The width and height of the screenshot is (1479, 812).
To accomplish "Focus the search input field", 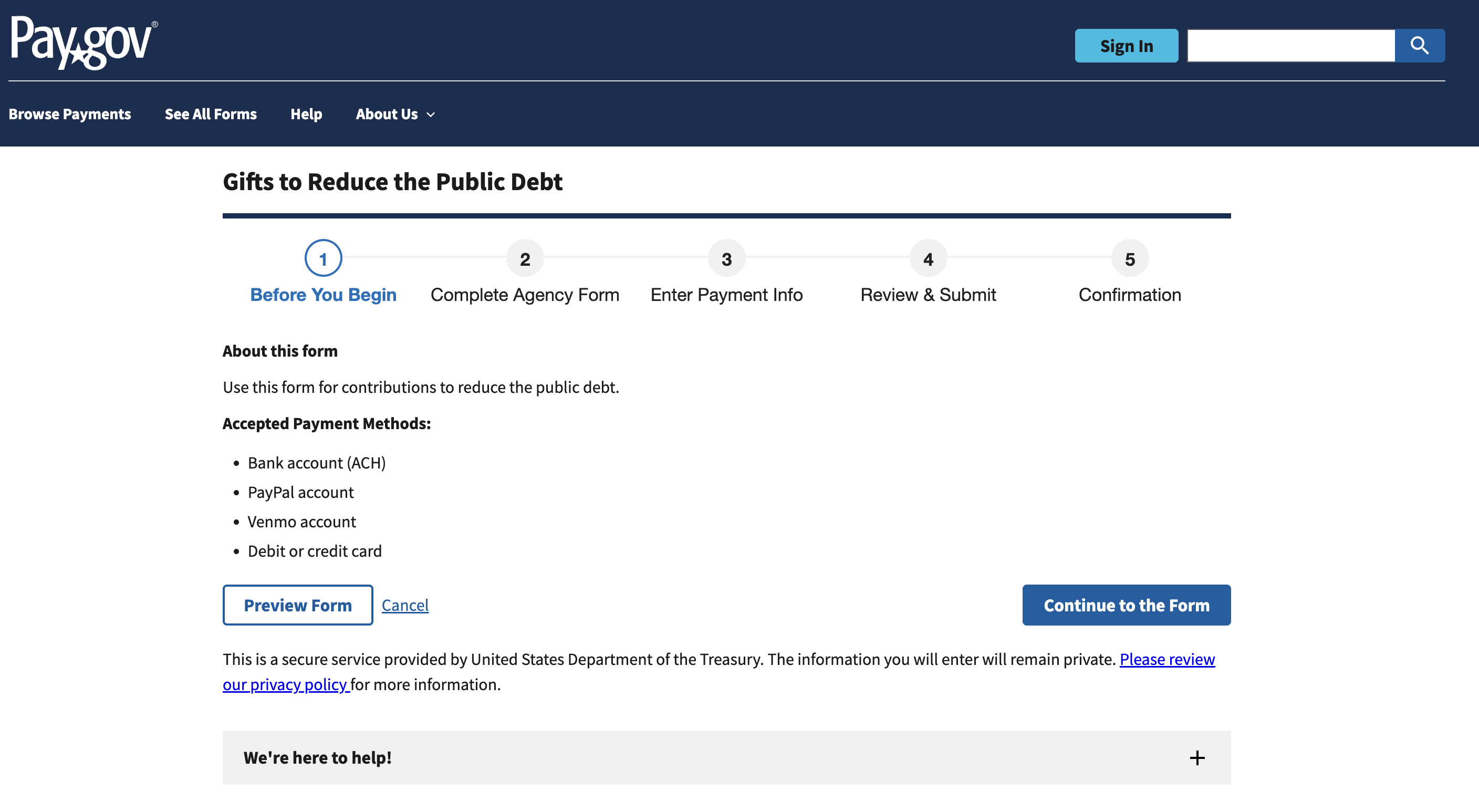I will (1290, 45).
